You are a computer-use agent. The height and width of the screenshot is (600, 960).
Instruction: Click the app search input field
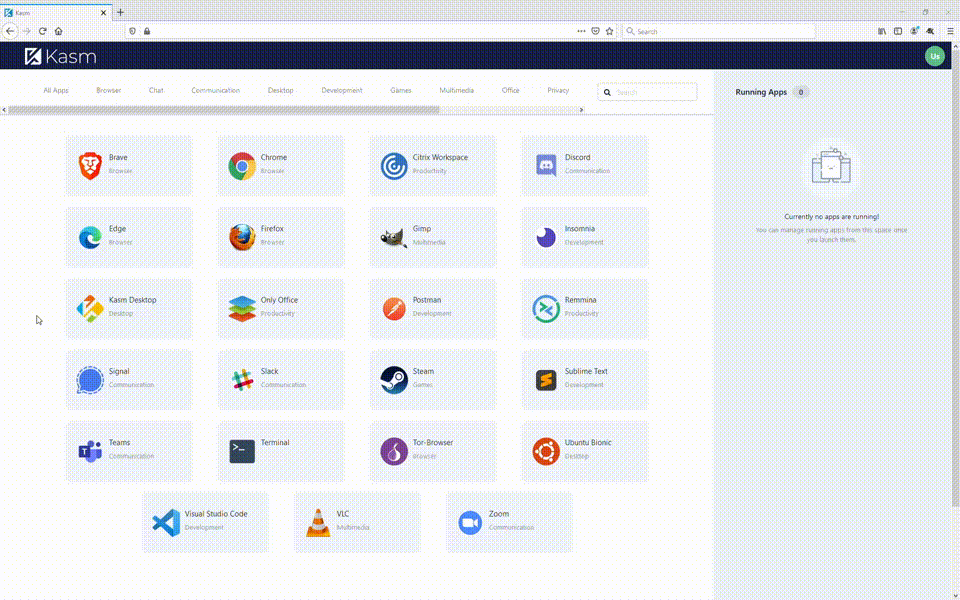coord(647,92)
